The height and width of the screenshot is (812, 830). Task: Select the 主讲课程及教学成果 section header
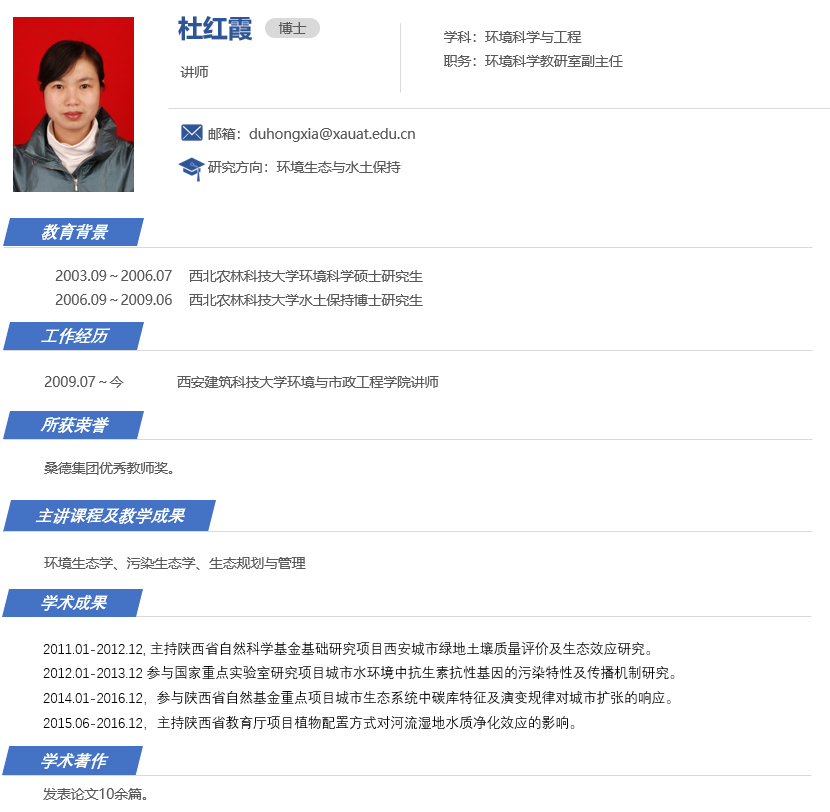point(110,516)
